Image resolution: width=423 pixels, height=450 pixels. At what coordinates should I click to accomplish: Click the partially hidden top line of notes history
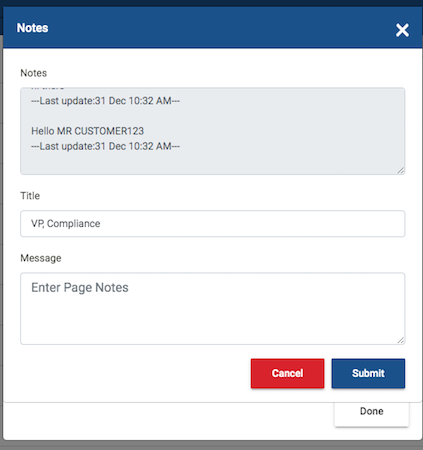coord(47,89)
